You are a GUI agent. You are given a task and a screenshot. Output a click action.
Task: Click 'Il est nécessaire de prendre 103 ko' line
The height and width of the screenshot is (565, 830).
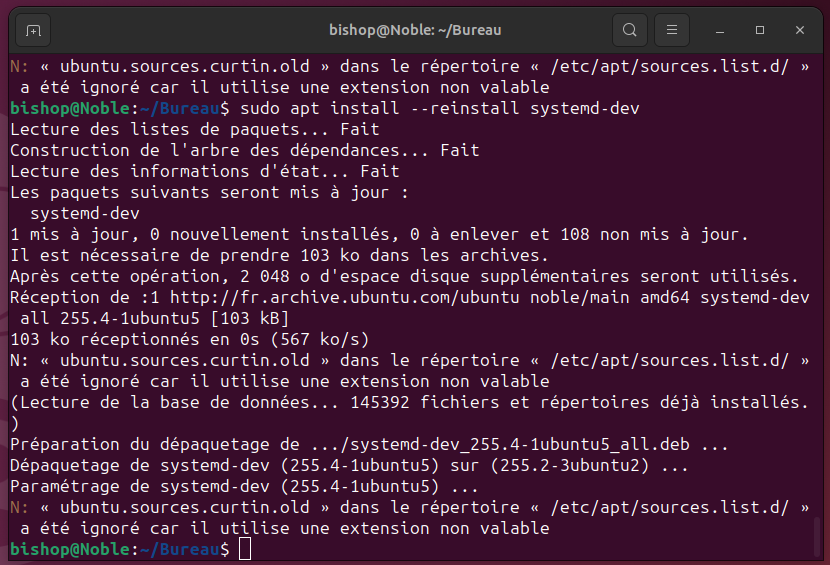click(x=279, y=256)
